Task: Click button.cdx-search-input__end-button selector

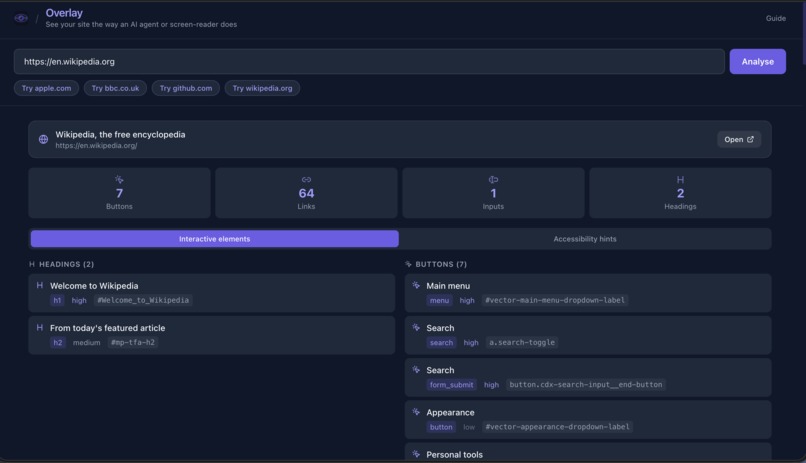Action: (586, 384)
